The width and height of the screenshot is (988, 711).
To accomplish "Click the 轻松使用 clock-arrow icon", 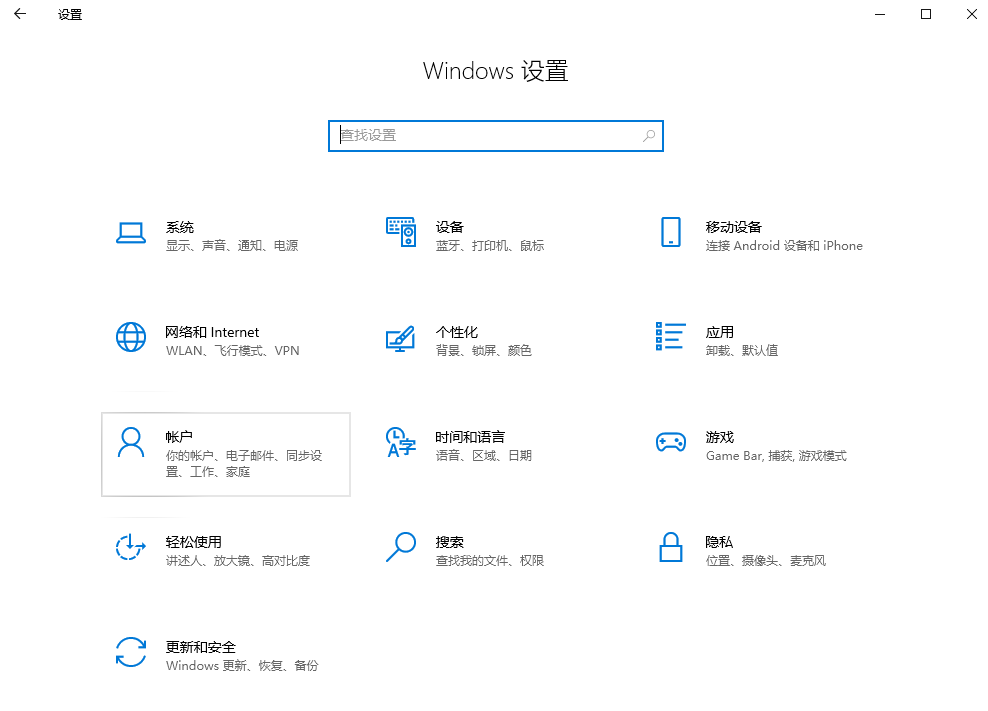I will click(131, 547).
